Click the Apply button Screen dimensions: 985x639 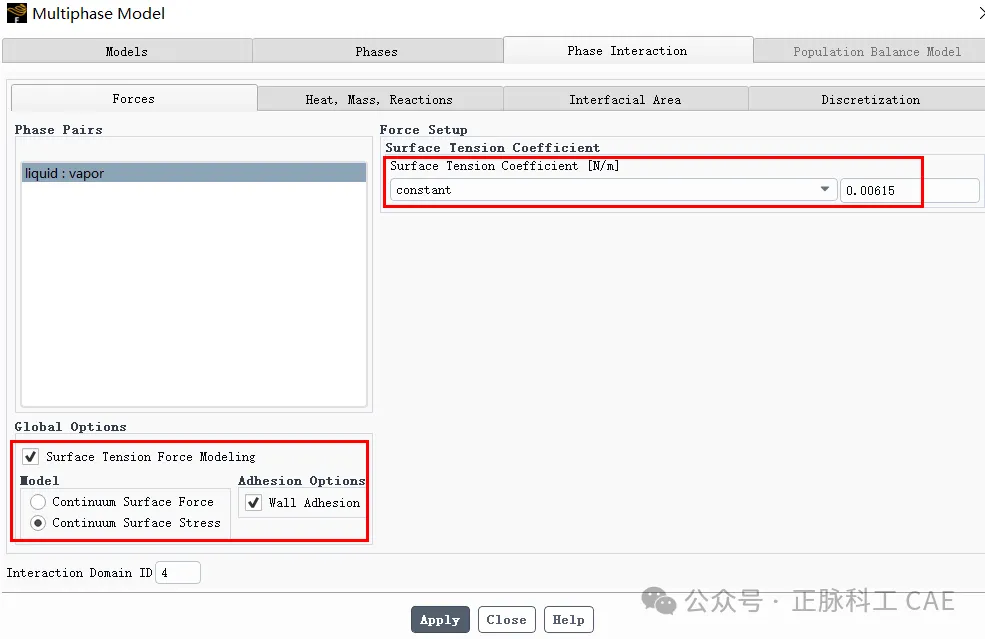(x=440, y=620)
